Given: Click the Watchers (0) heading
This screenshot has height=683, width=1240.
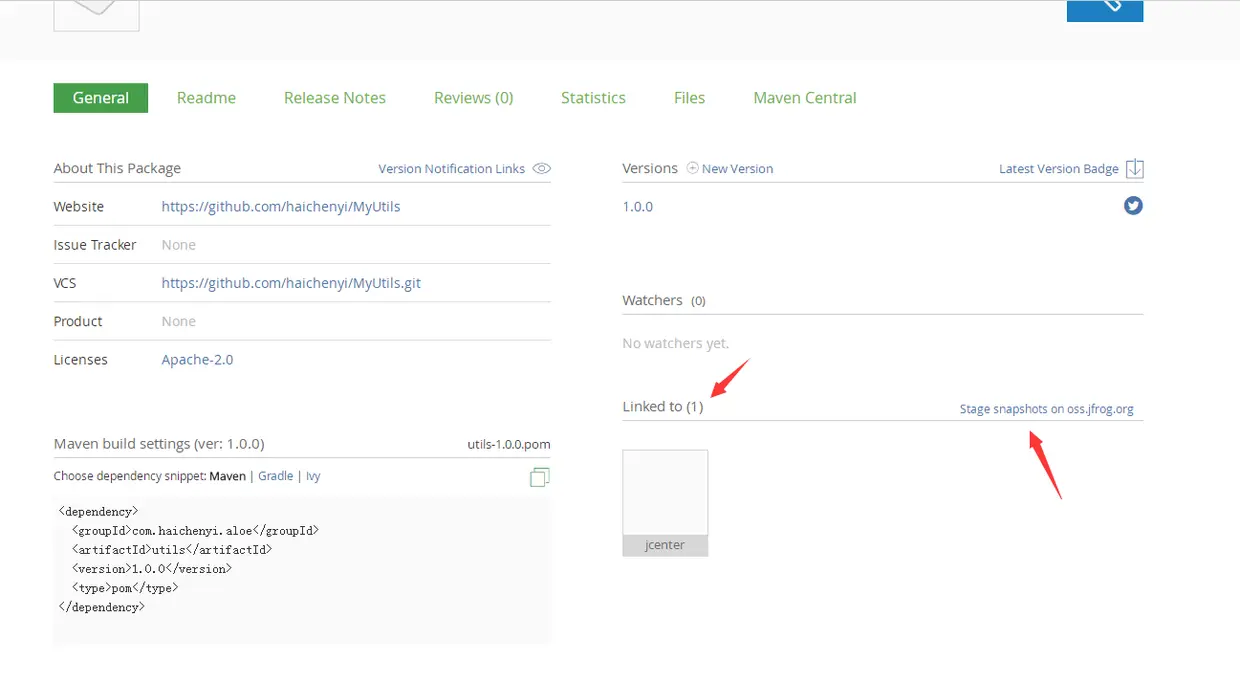Looking at the screenshot, I should pos(664,301).
